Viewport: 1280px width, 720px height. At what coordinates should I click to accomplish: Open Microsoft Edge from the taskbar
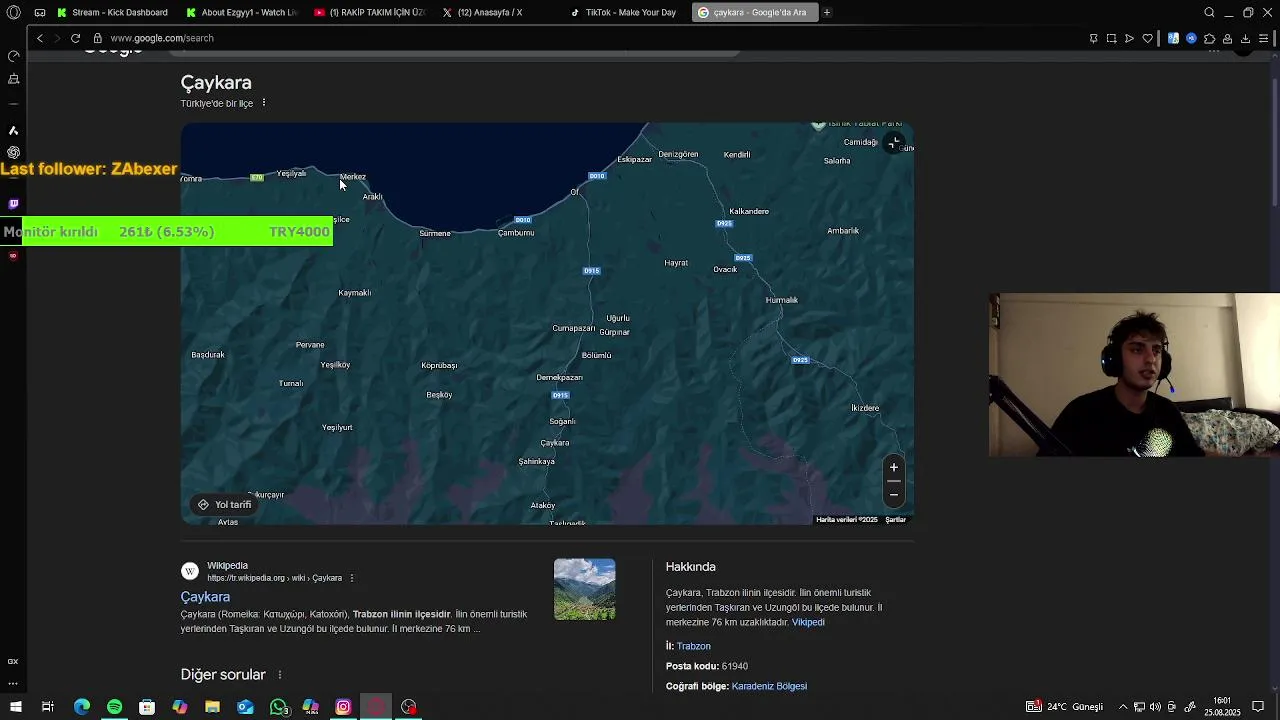(82, 707)
